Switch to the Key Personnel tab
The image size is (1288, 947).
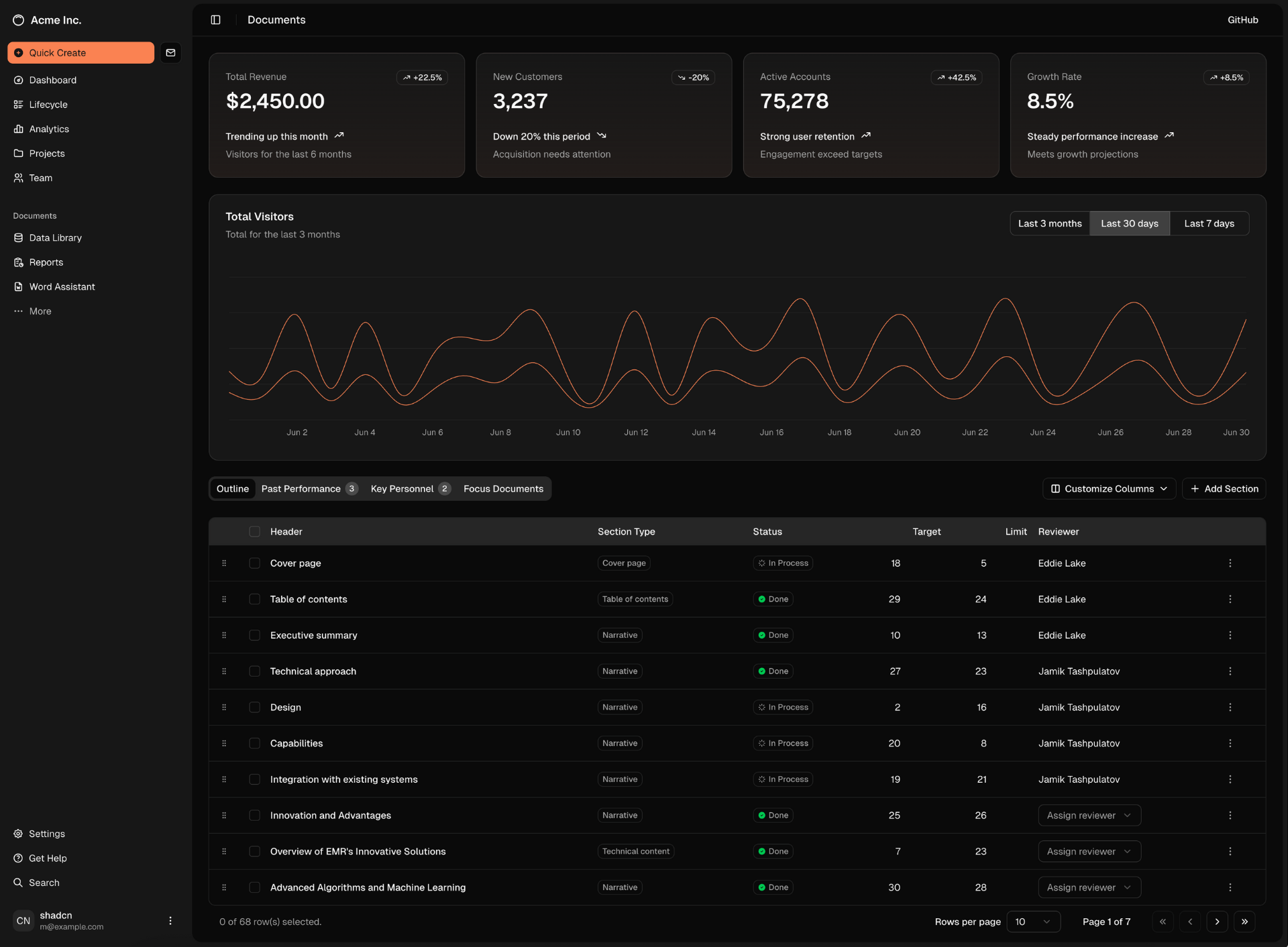[x=409, y=489]
